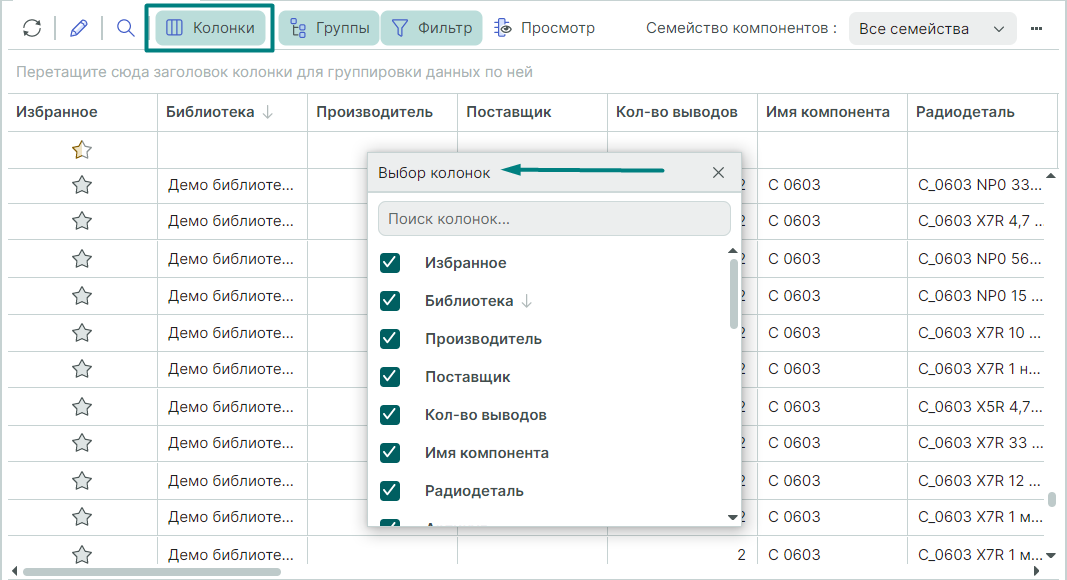Focus the Поиск колонок search field
This screenshot has width=1067, height=580.
[x=554, y=218]
